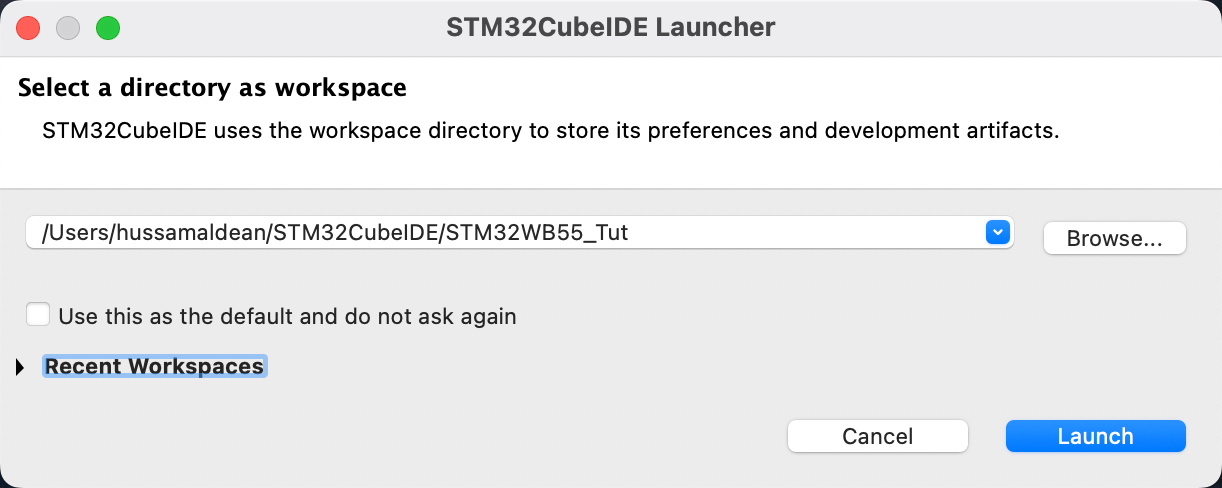Screen dimensions: 1222x488
Task: Click the STM32WB55_Tut folder name in path
Action: click(537, 233)
